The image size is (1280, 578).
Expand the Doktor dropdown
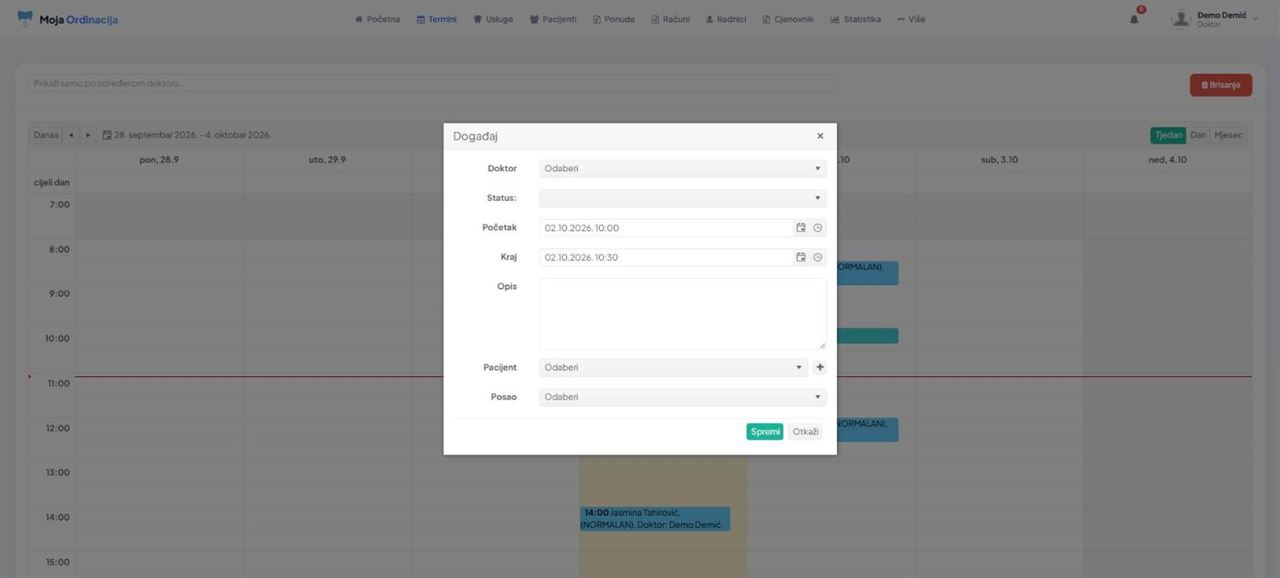[x=683, y=169]
